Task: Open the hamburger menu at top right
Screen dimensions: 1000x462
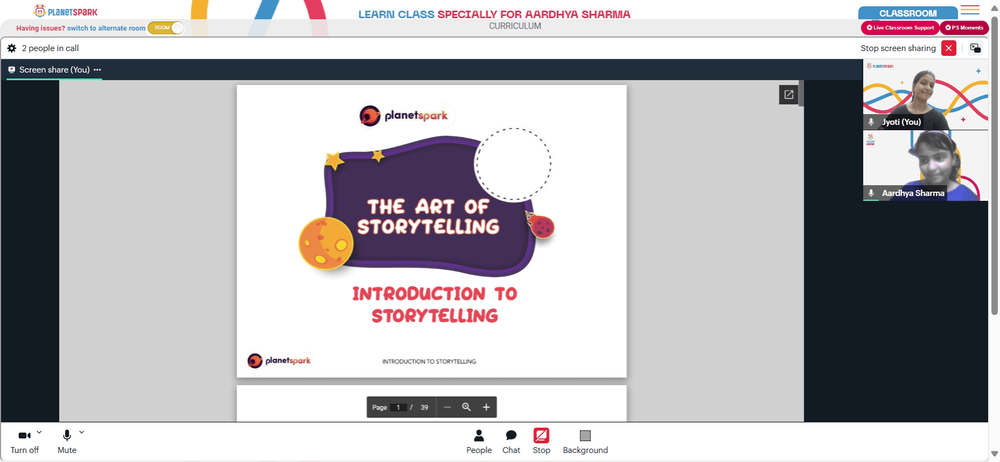Action: click(x=969, y=10)
